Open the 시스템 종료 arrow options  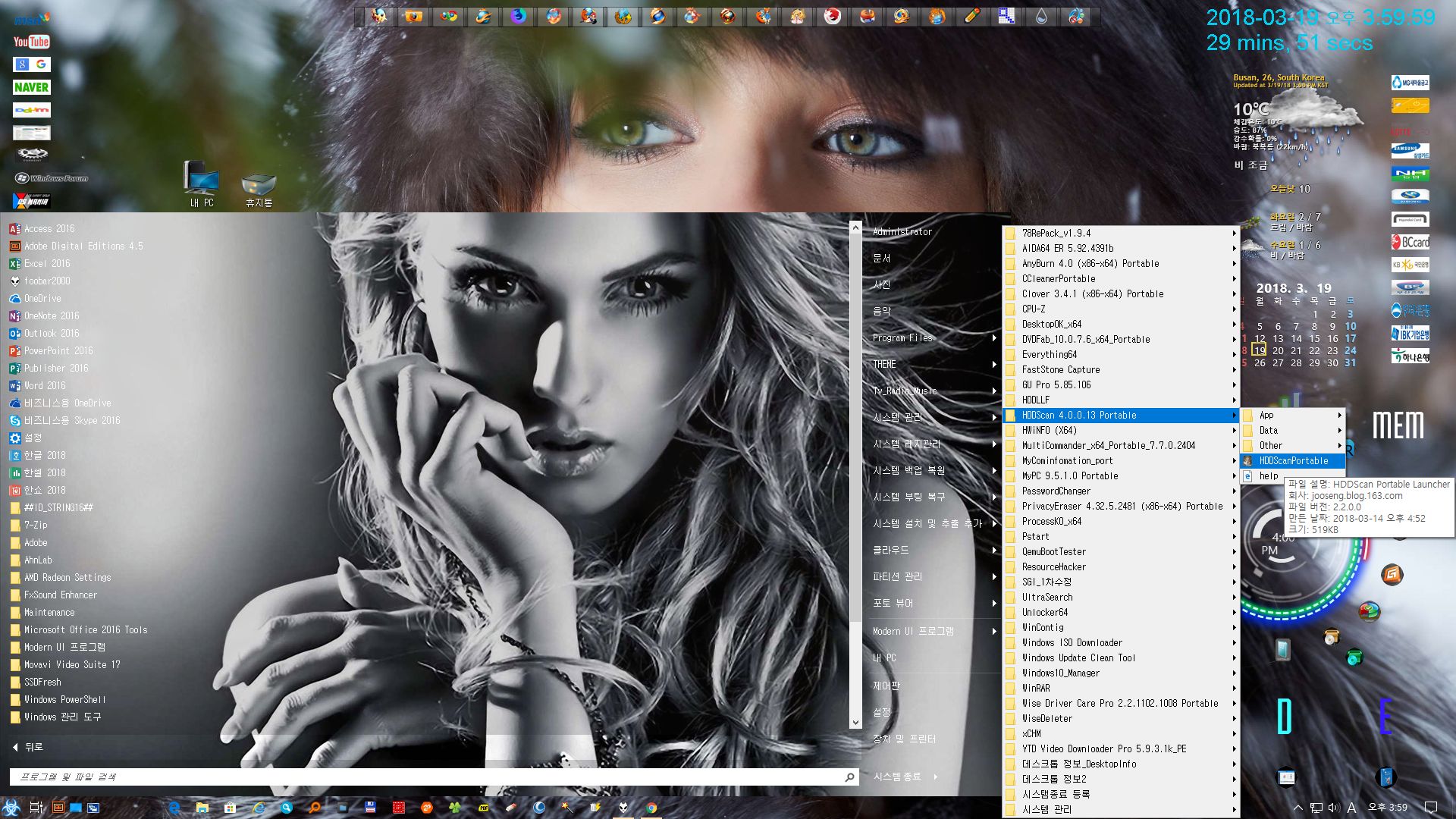tap(936, 777)
